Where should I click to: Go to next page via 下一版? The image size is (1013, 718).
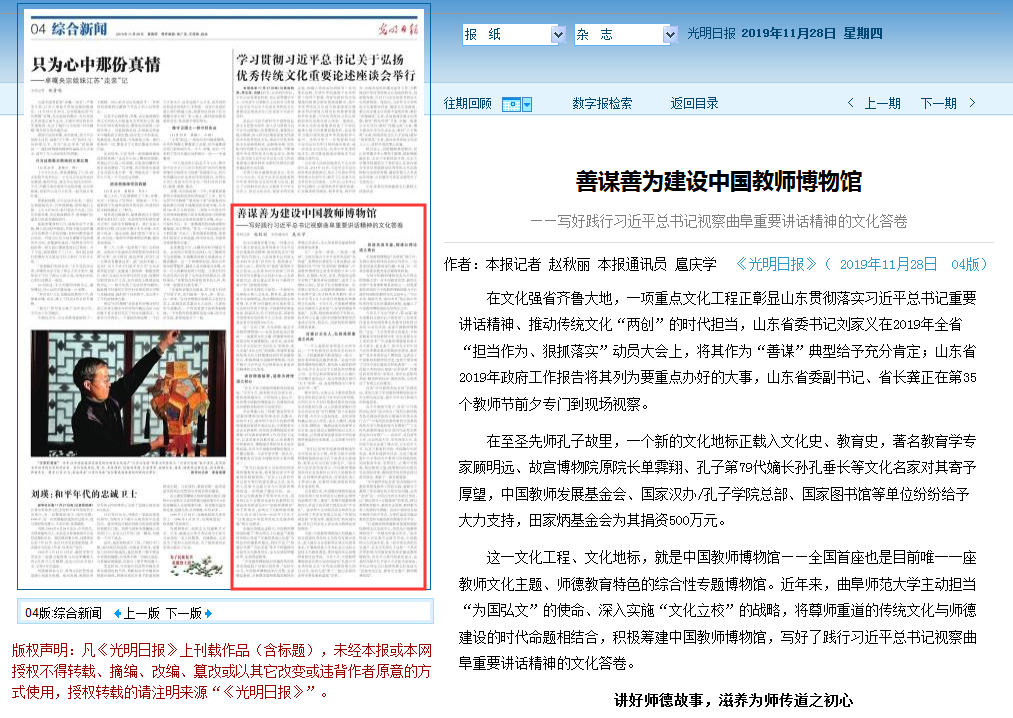pos(183,613)
